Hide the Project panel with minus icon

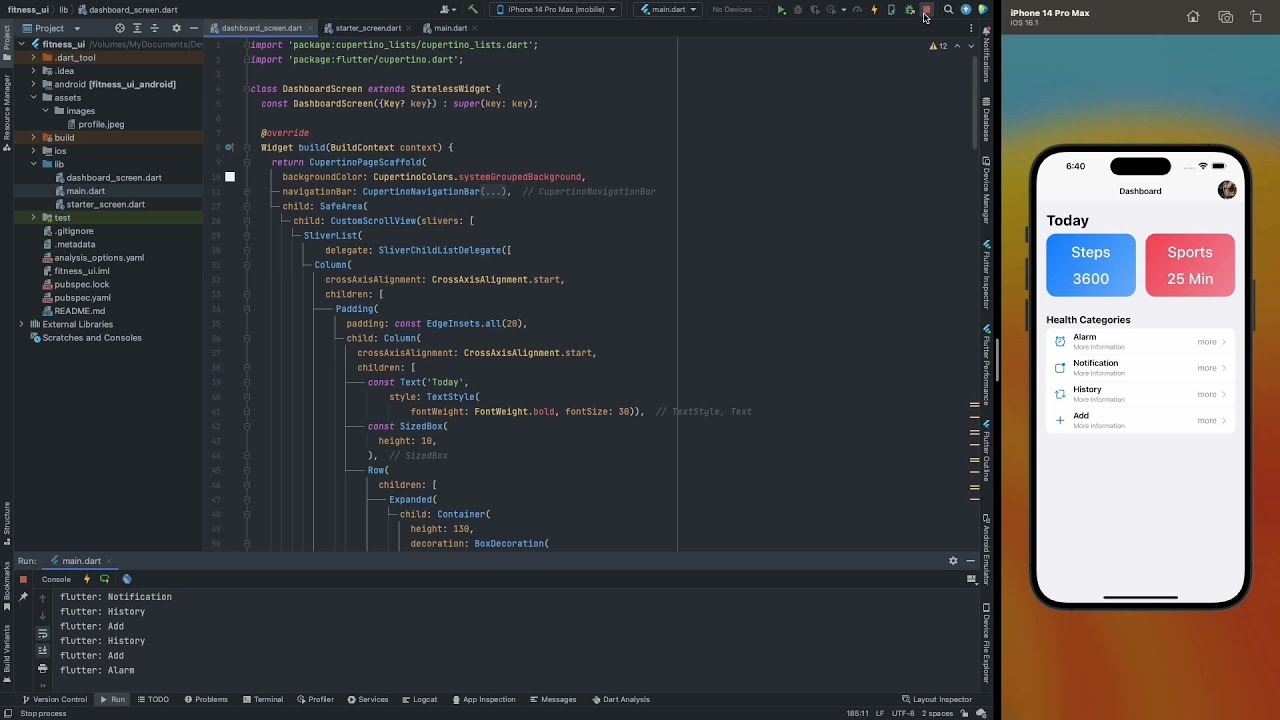pos(193,28)
